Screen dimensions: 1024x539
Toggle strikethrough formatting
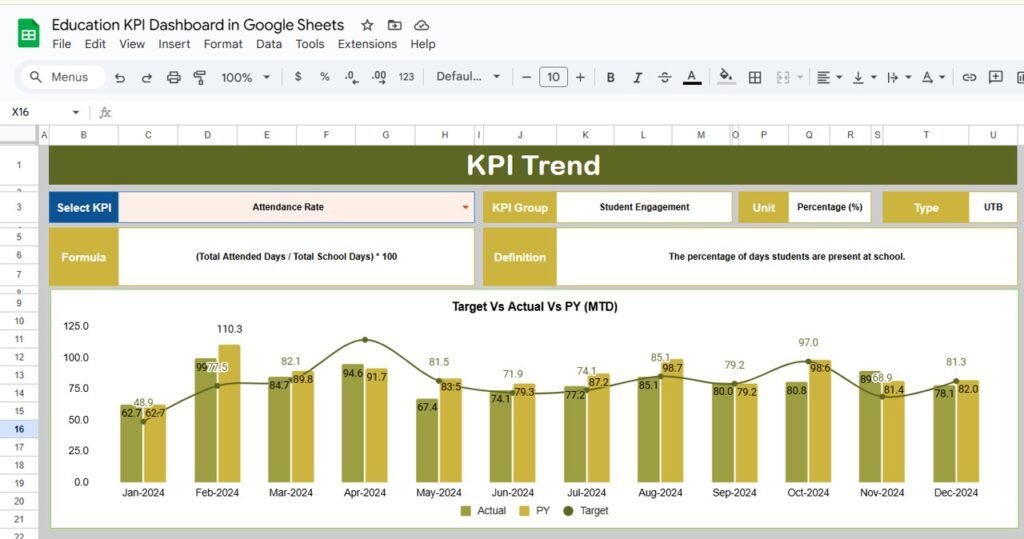click(x=664, y=77)
